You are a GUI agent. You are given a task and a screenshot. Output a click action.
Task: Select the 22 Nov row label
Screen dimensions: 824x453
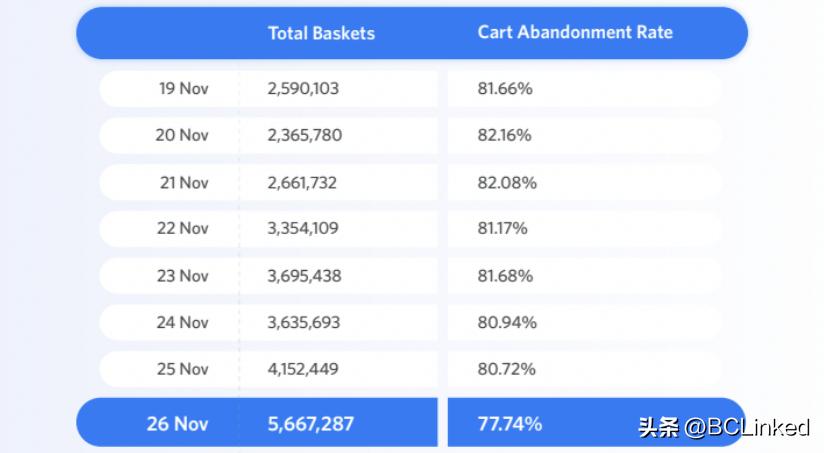coord(183,228)
